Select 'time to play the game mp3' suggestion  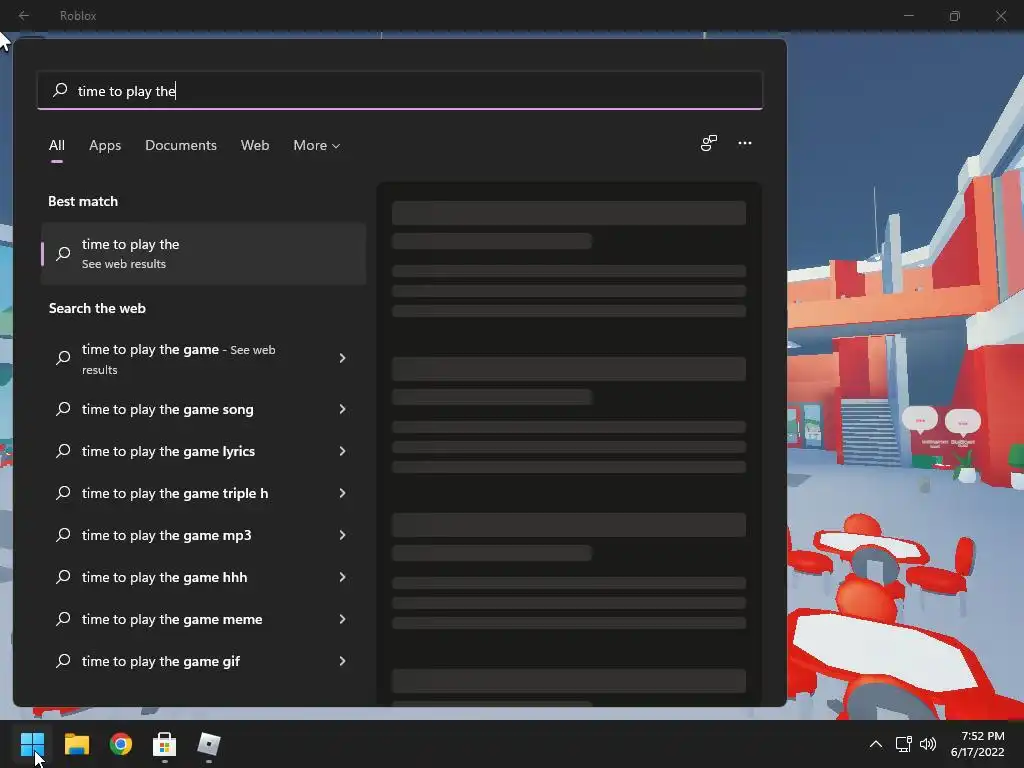pos(204,536)
